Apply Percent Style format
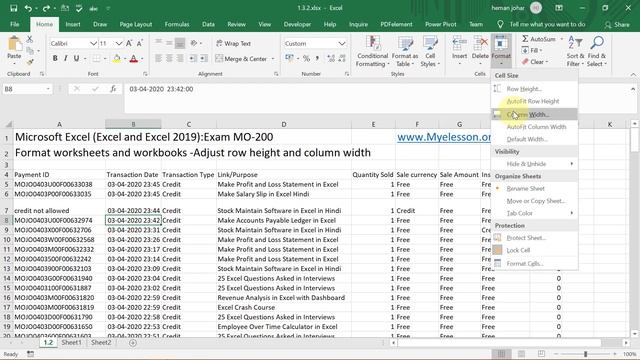Image resolution: width=640 pixels, height=360 pixels. pyautogui.click(x=306, y=59)
